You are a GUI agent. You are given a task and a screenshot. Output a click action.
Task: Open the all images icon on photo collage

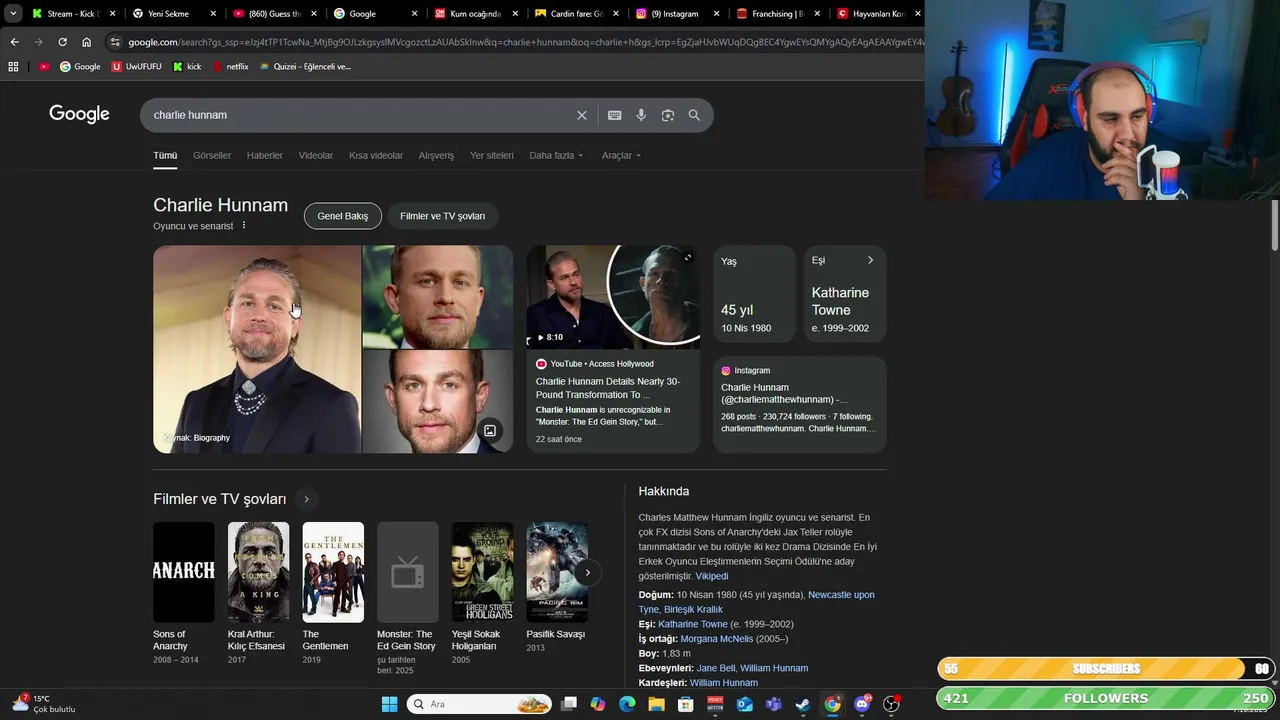[x=490, y=431]
